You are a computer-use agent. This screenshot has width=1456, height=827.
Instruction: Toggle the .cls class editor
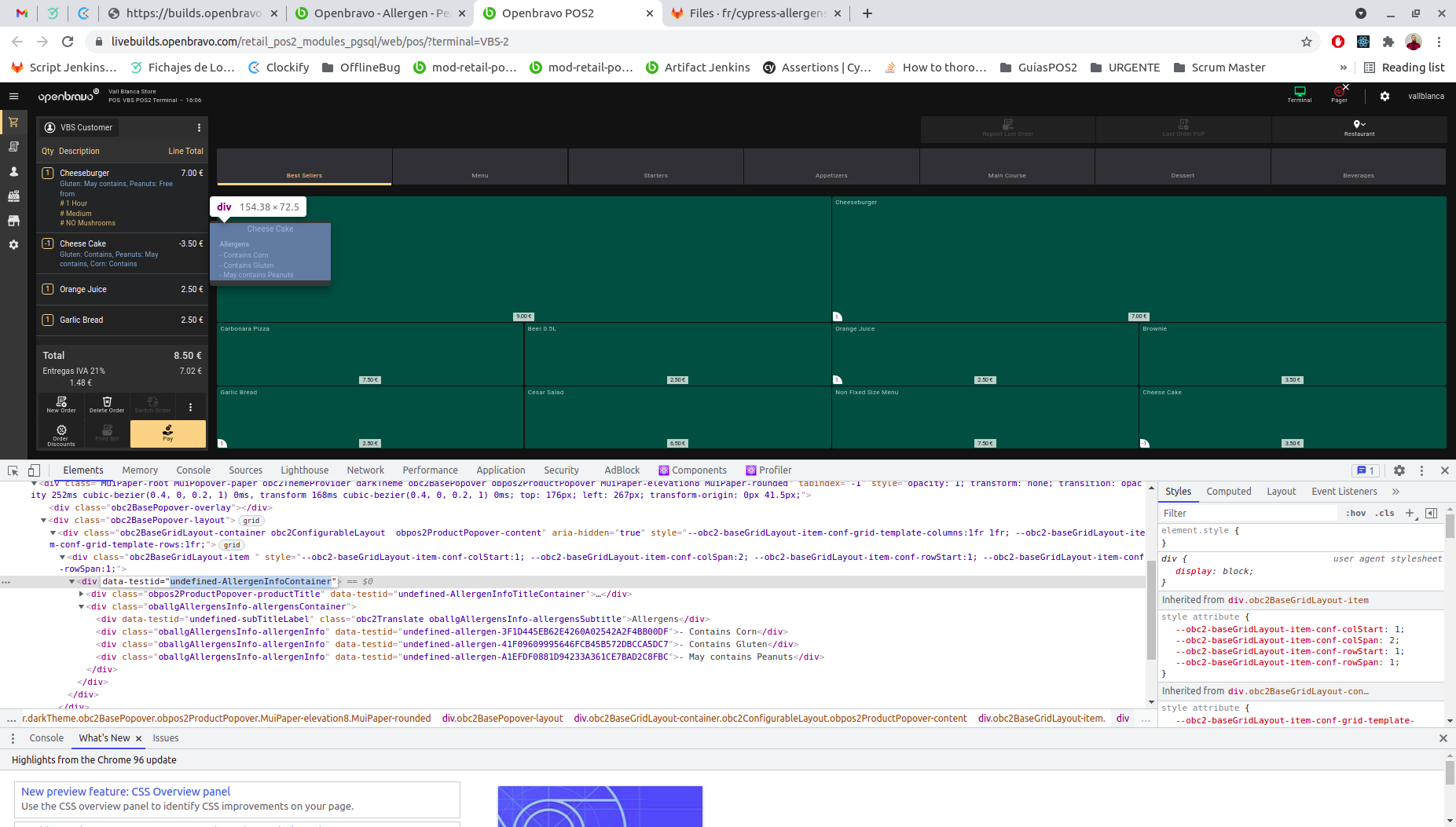1384,514
